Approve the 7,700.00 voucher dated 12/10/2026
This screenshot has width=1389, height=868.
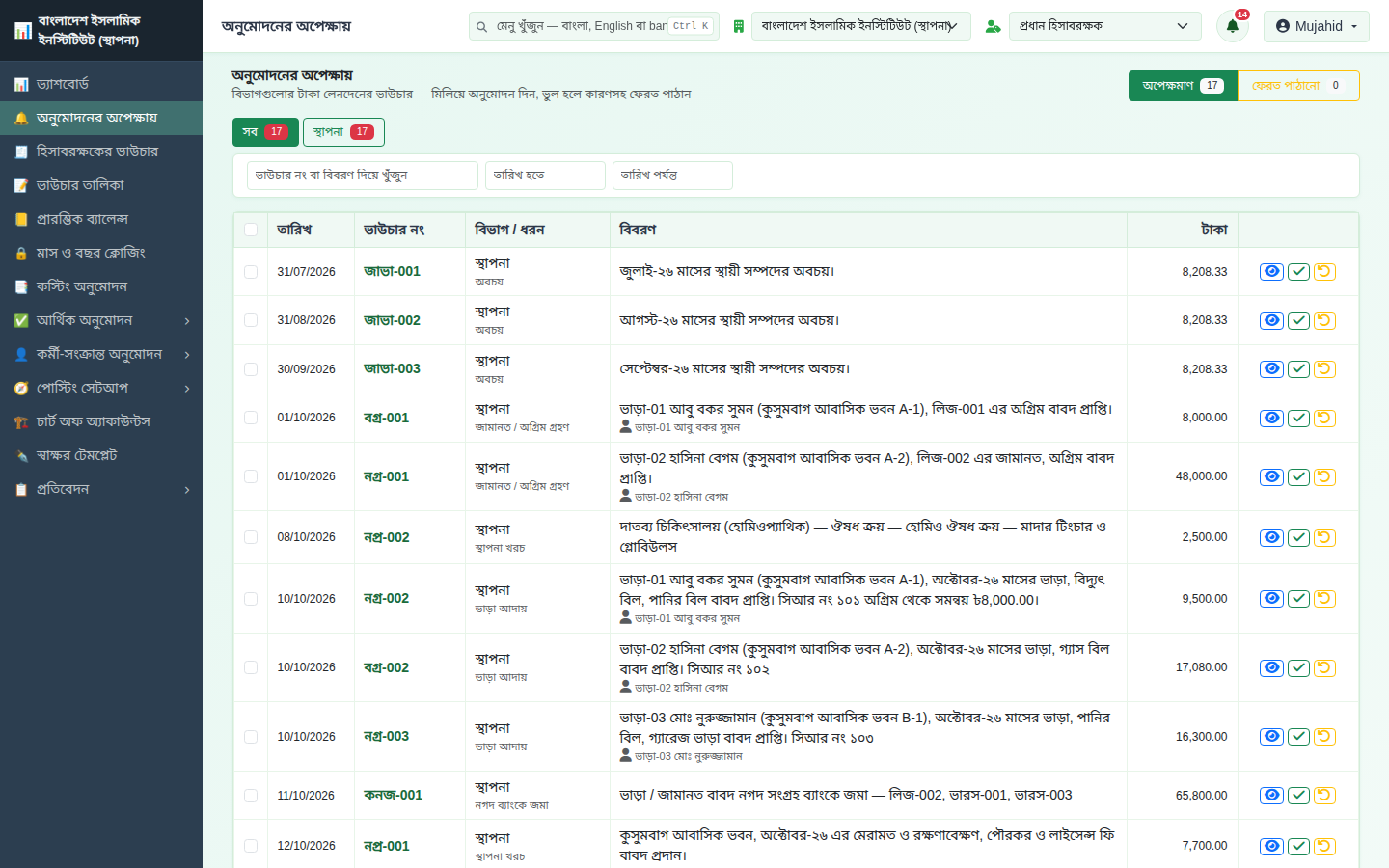(x=1298, y=846)
